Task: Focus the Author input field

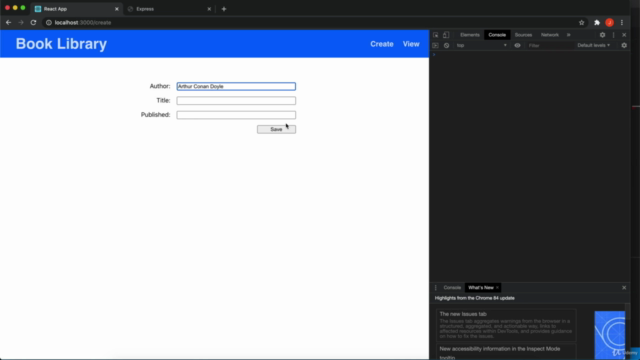Action: (236, 86)
